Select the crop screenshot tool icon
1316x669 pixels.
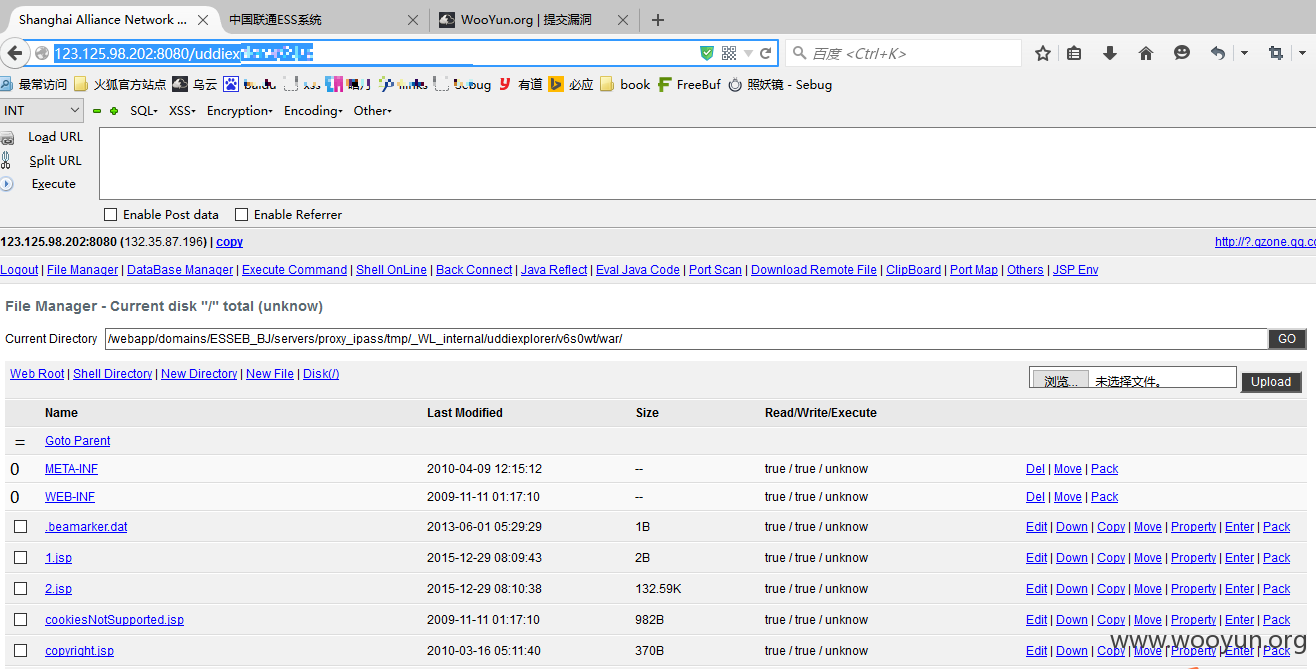[x=1275, y=53]
